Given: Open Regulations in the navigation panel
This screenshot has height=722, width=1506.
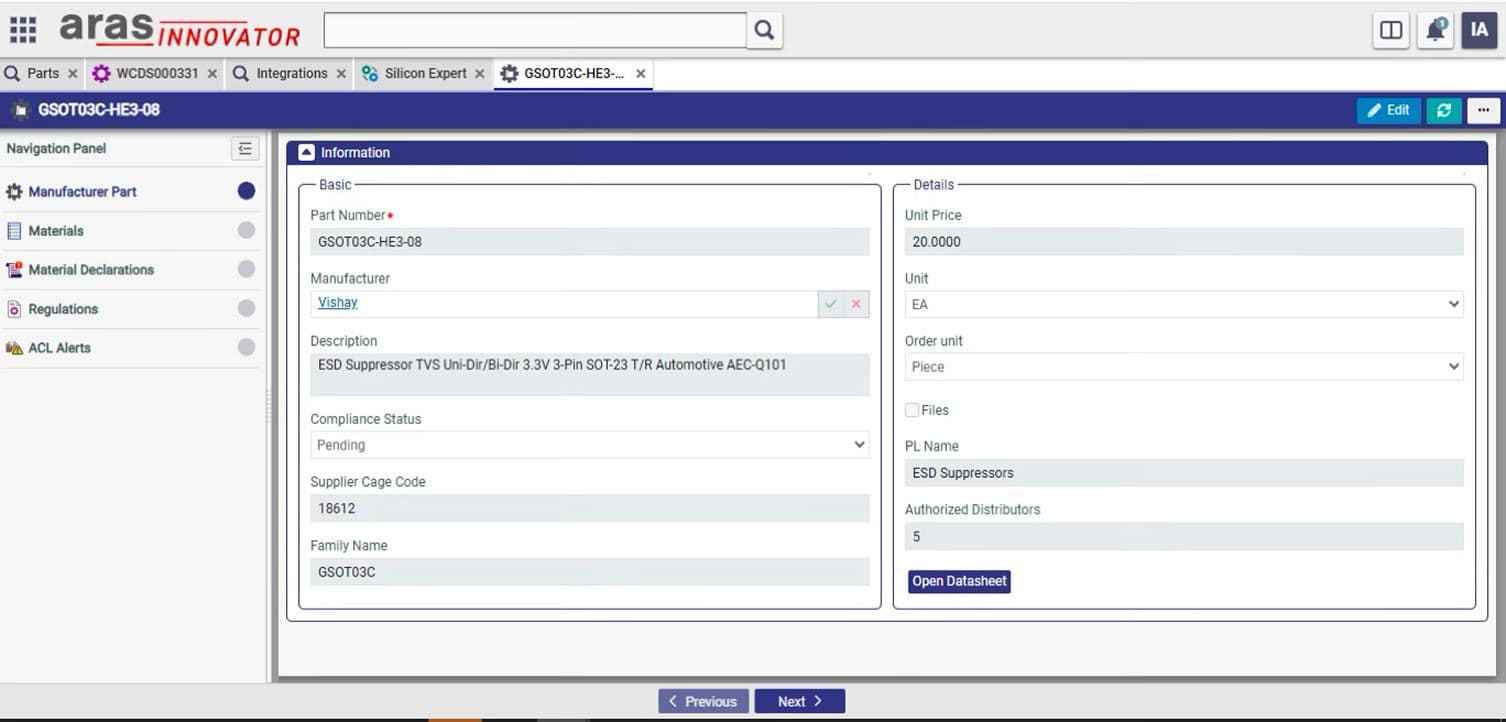Looking at the screenshot, I should point(63,309).
